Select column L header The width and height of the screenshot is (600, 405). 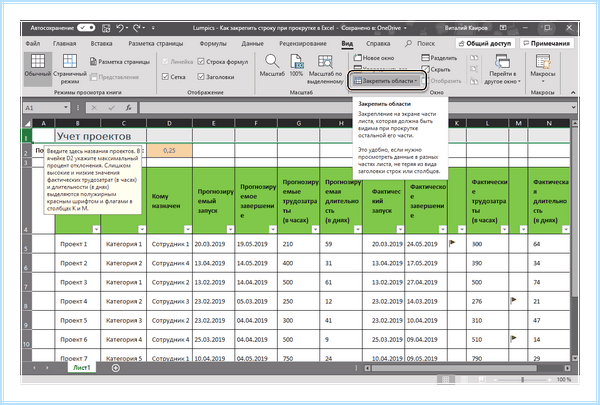point(487,123)
